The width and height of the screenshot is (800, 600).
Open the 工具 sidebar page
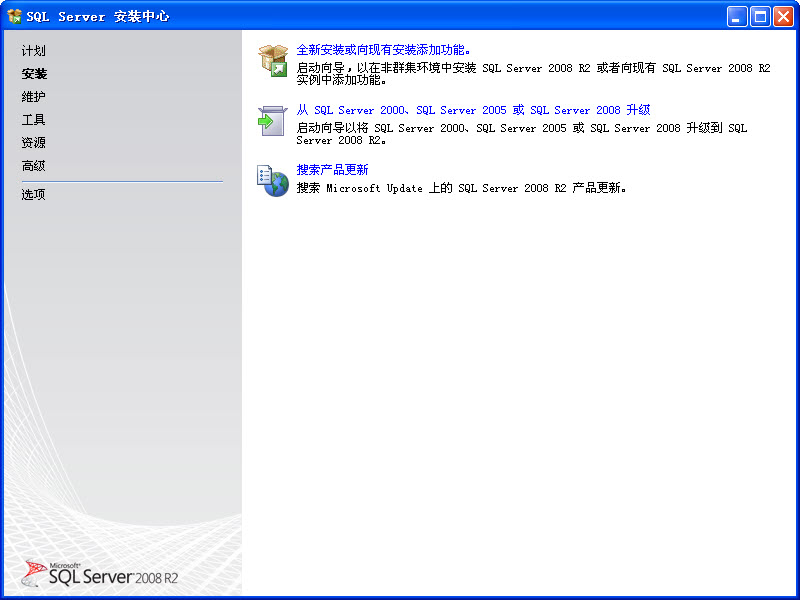(x=34, y=119)
